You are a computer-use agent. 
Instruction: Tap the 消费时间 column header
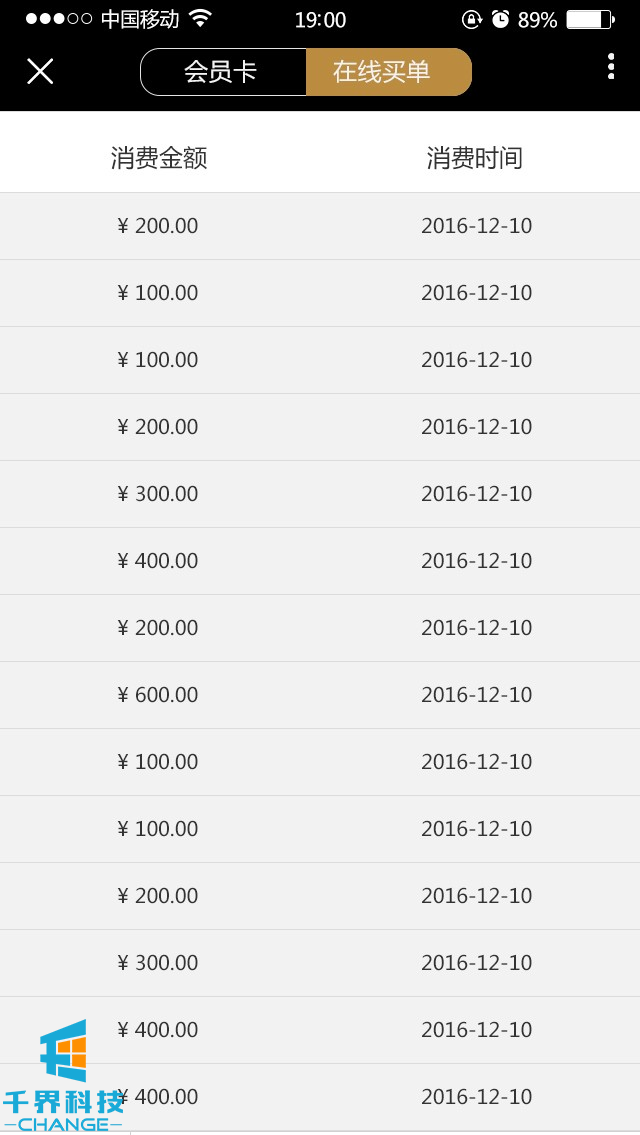(x=475, y=158)
